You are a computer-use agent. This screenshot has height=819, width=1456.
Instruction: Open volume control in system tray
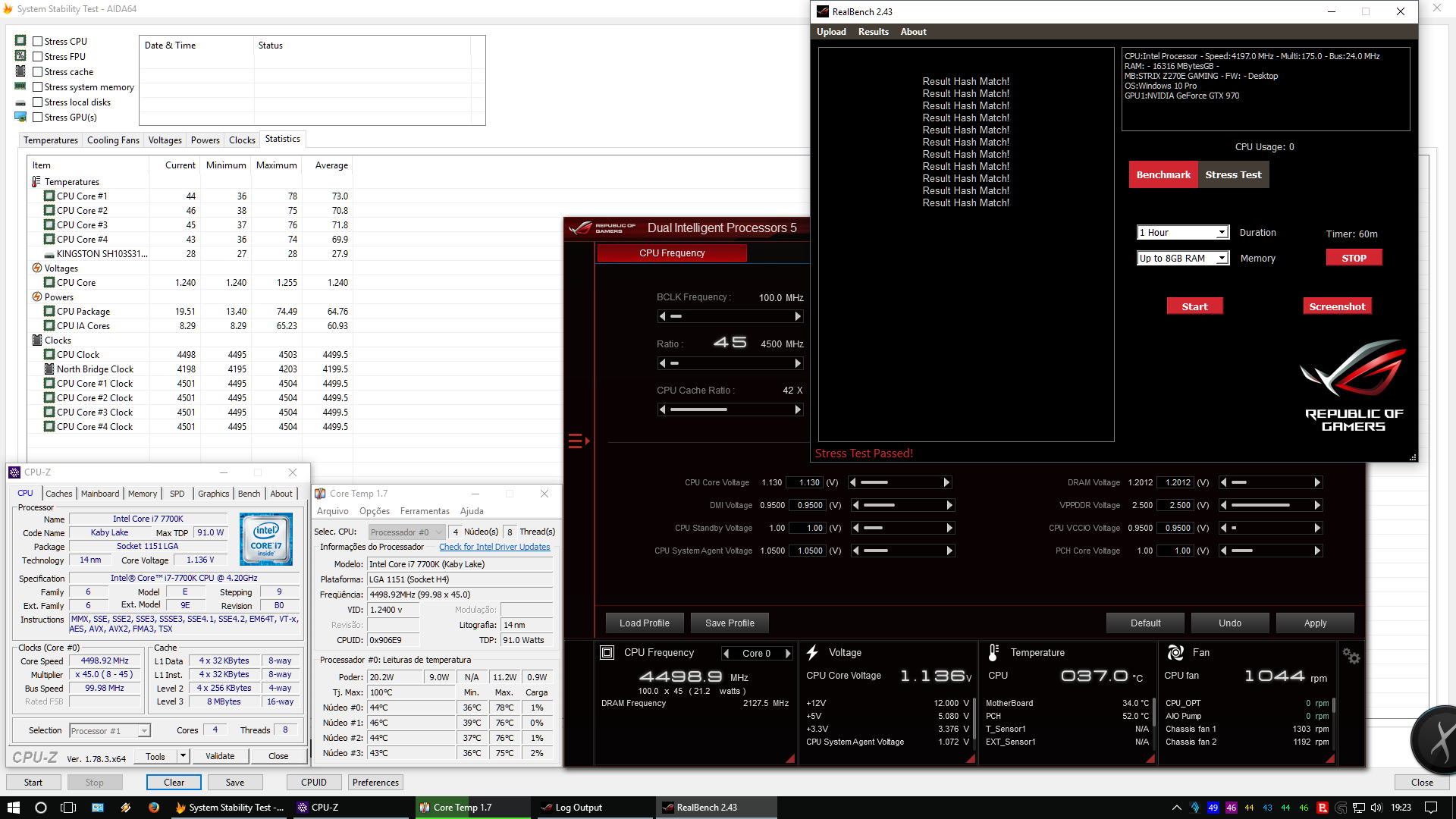(1376, 808)
